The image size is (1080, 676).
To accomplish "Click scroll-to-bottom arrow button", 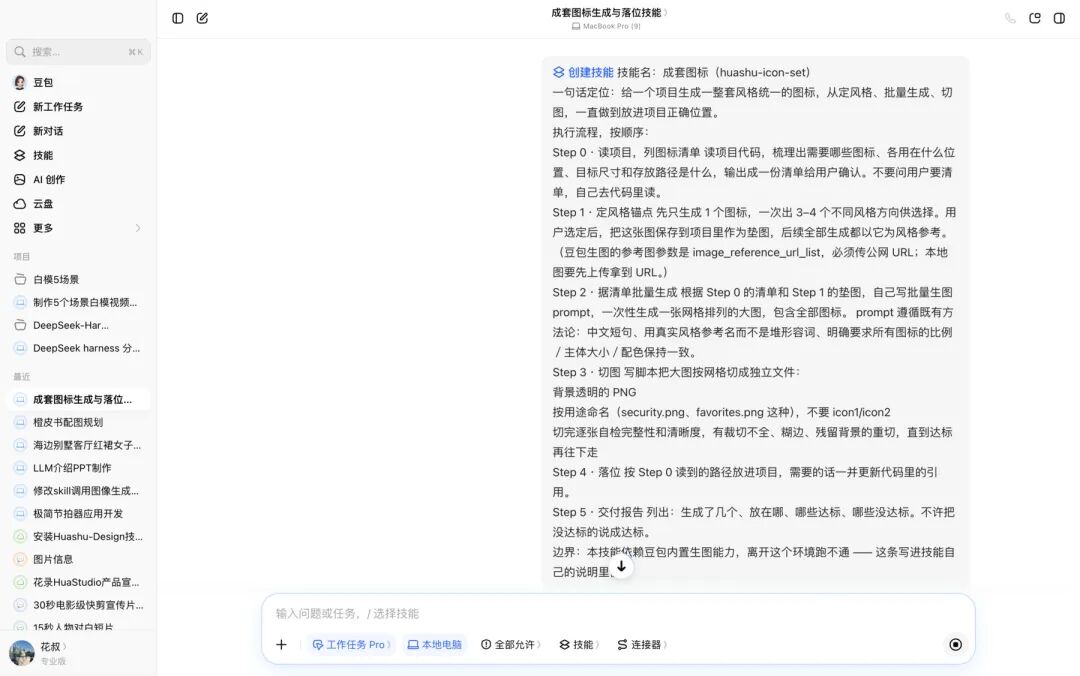I will pos(621,566).
